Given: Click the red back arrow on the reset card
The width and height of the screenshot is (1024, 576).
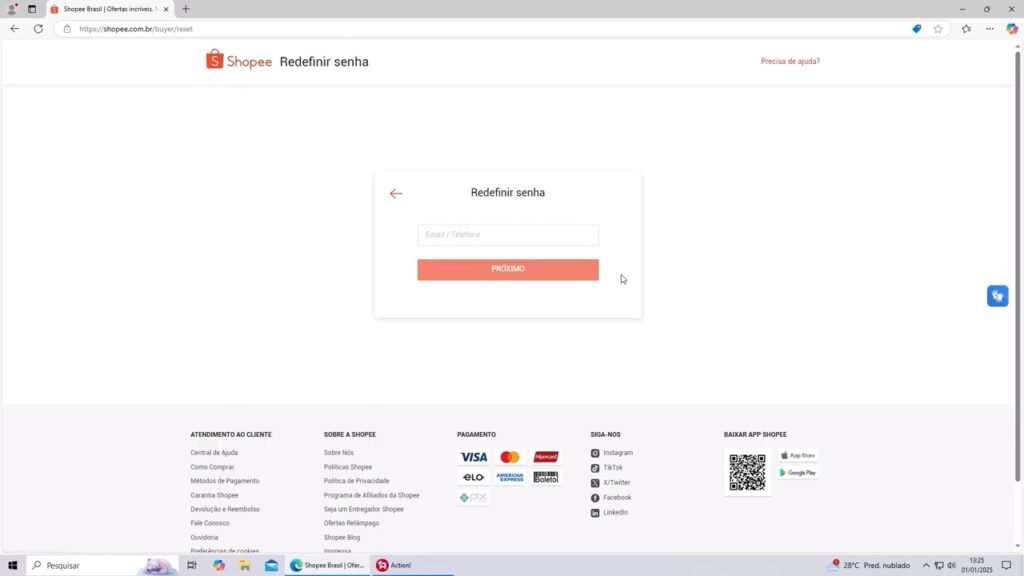Looking at the screenshot, I should pyautogui.click(x=396, y=193).
